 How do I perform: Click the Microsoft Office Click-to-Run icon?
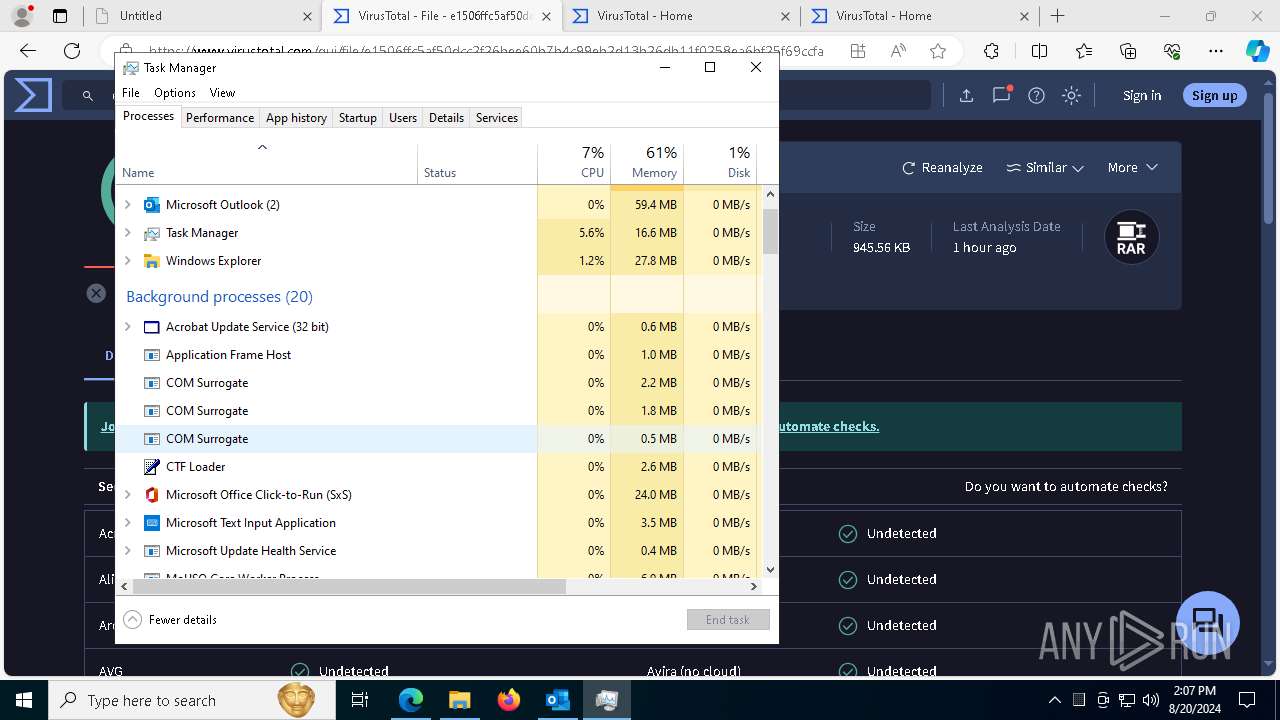tap(152, 495)
